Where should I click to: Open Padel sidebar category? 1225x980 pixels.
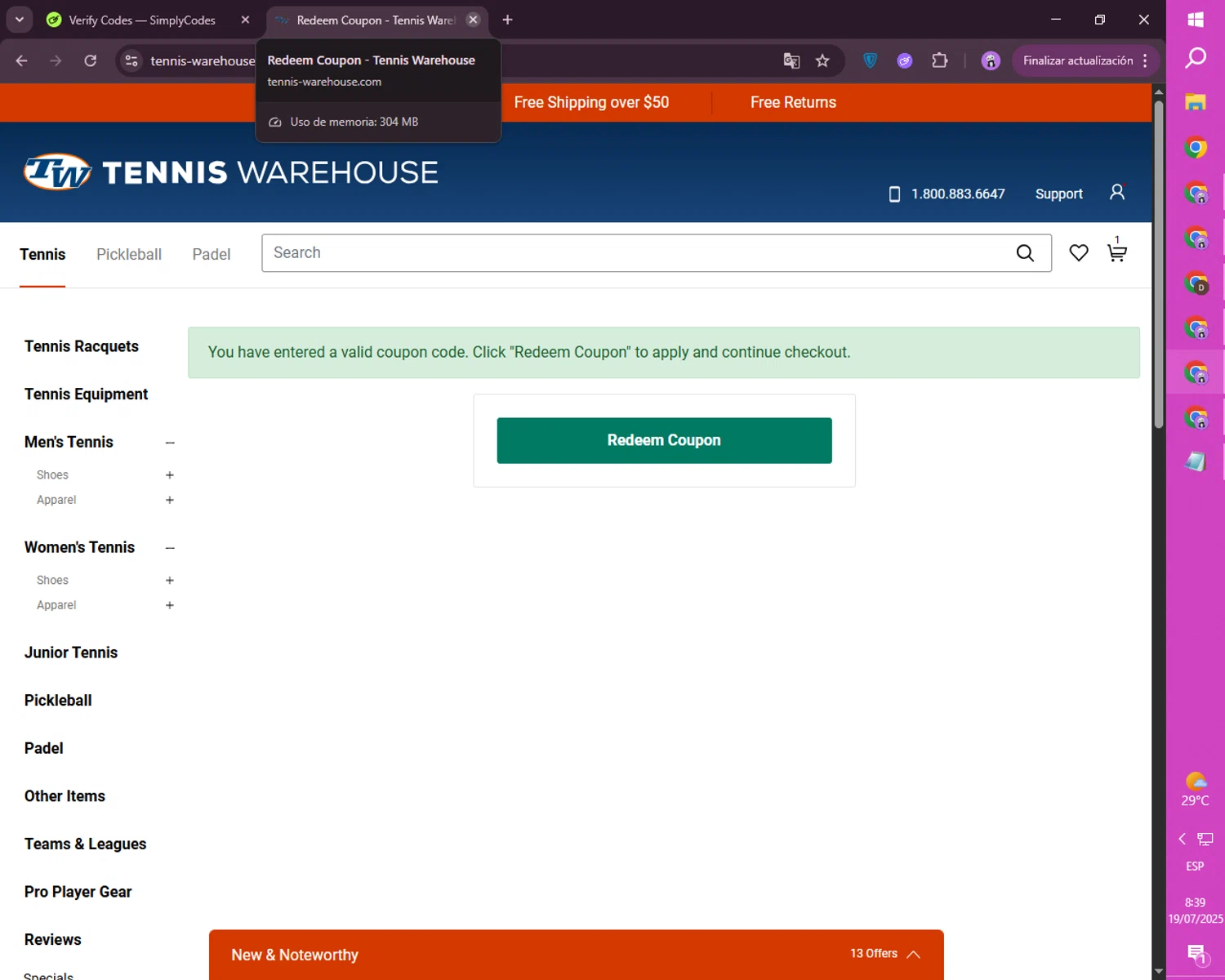click(x=43, y=748)
